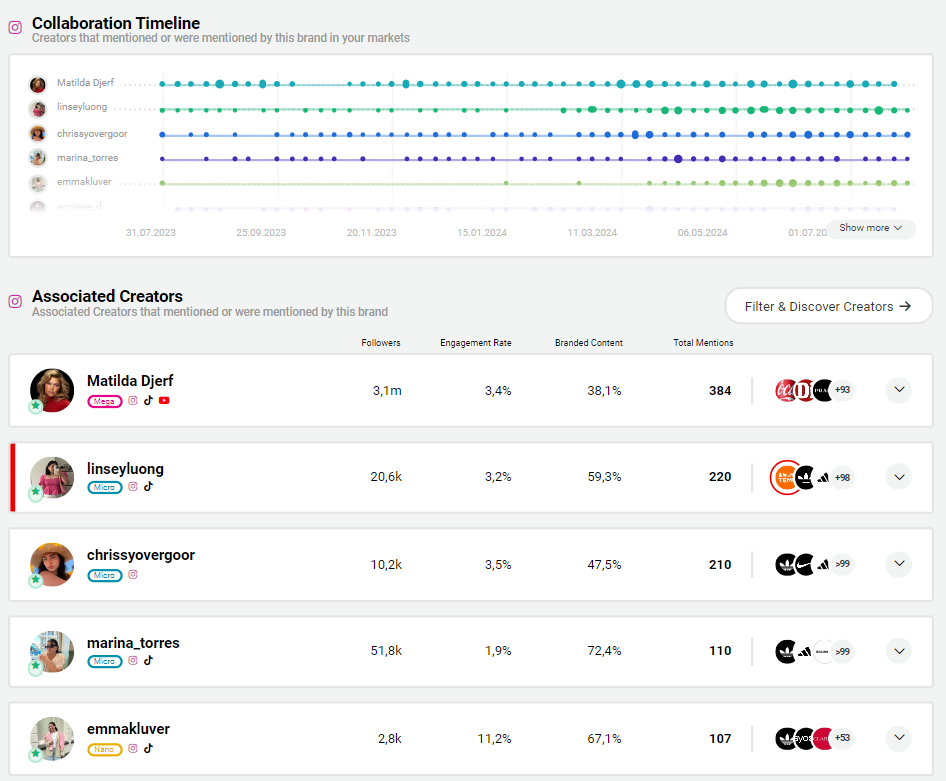The image size is (946, 781).
Task: Click Instagram icon beside Collaboration Timeline heading
Action: (15, 28)
